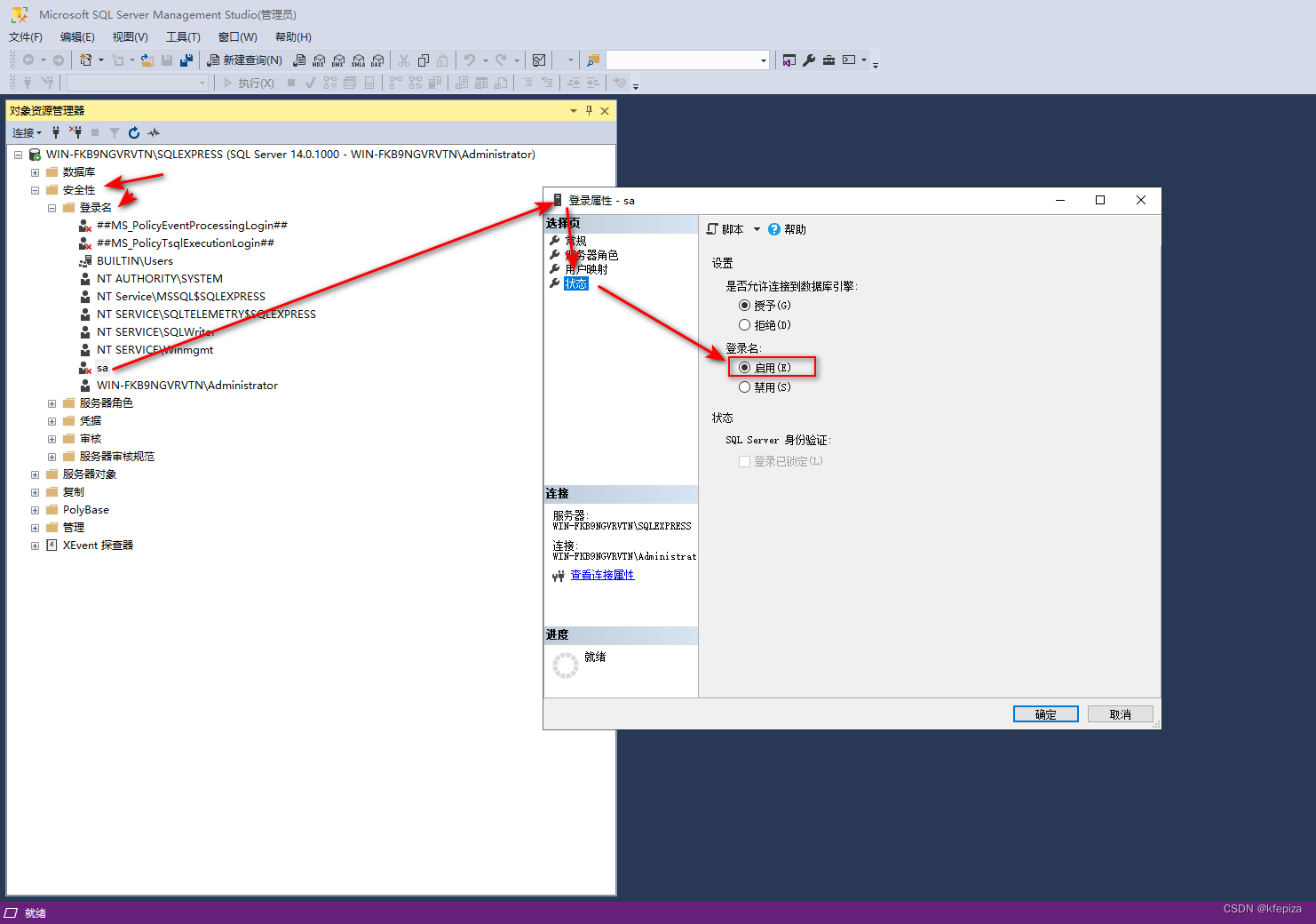Select the sa login in tree
1316x924 pixels.
[x=102, y=368]
